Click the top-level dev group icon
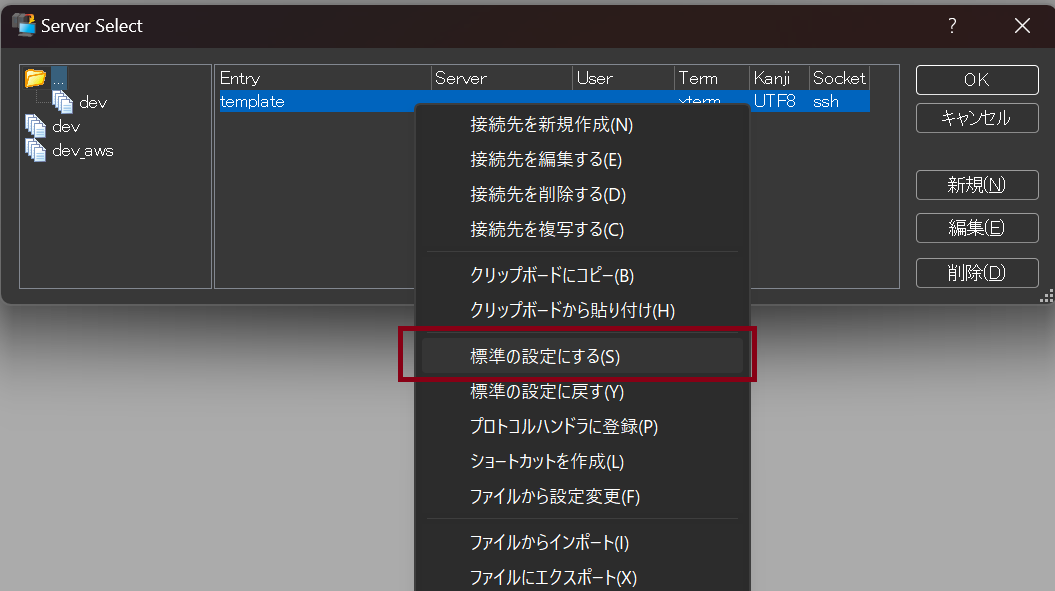Viewport: 1055px width, 591px height. 36,127
